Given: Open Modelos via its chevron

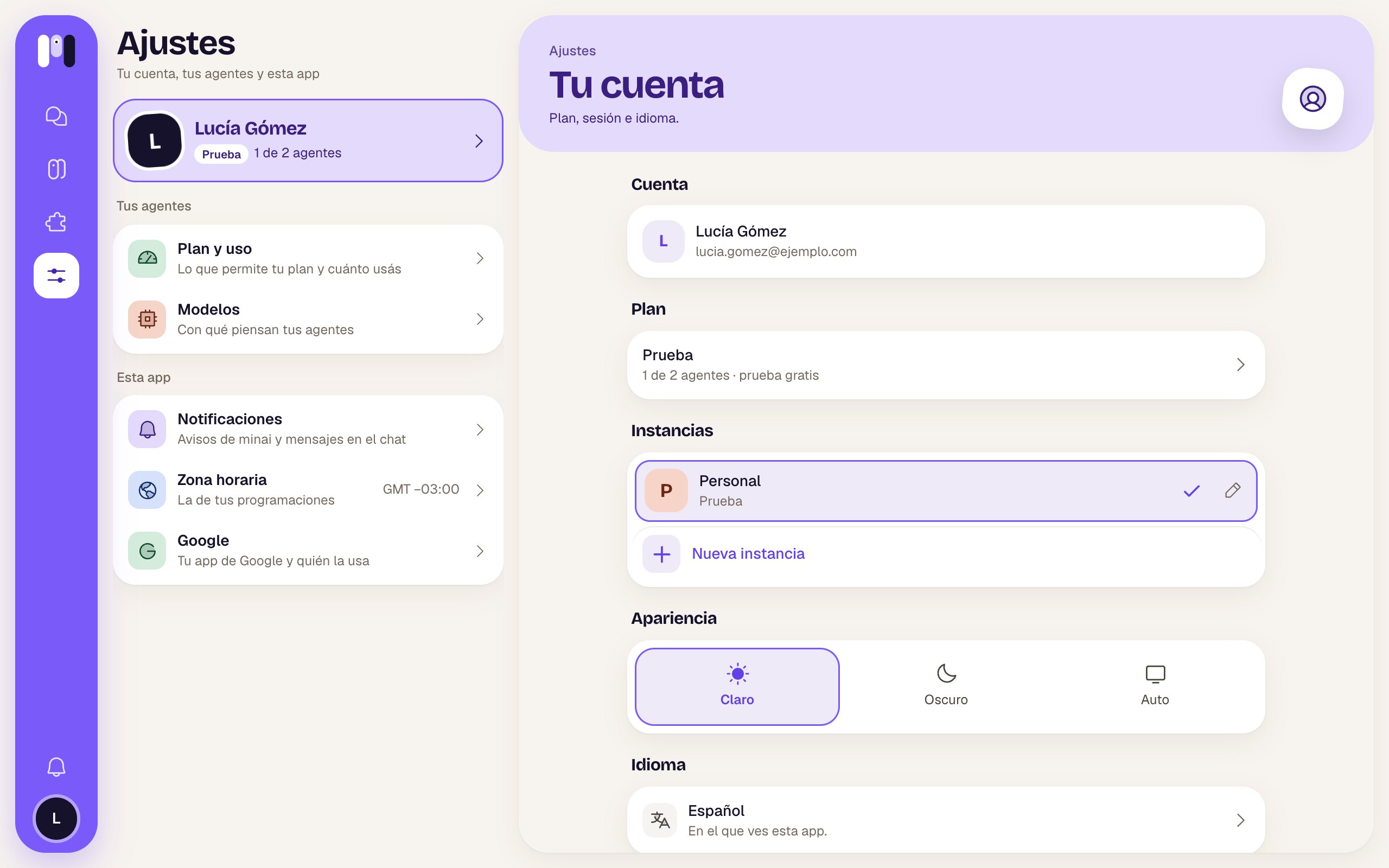Looking at the screenshot, I should (480, 319).
